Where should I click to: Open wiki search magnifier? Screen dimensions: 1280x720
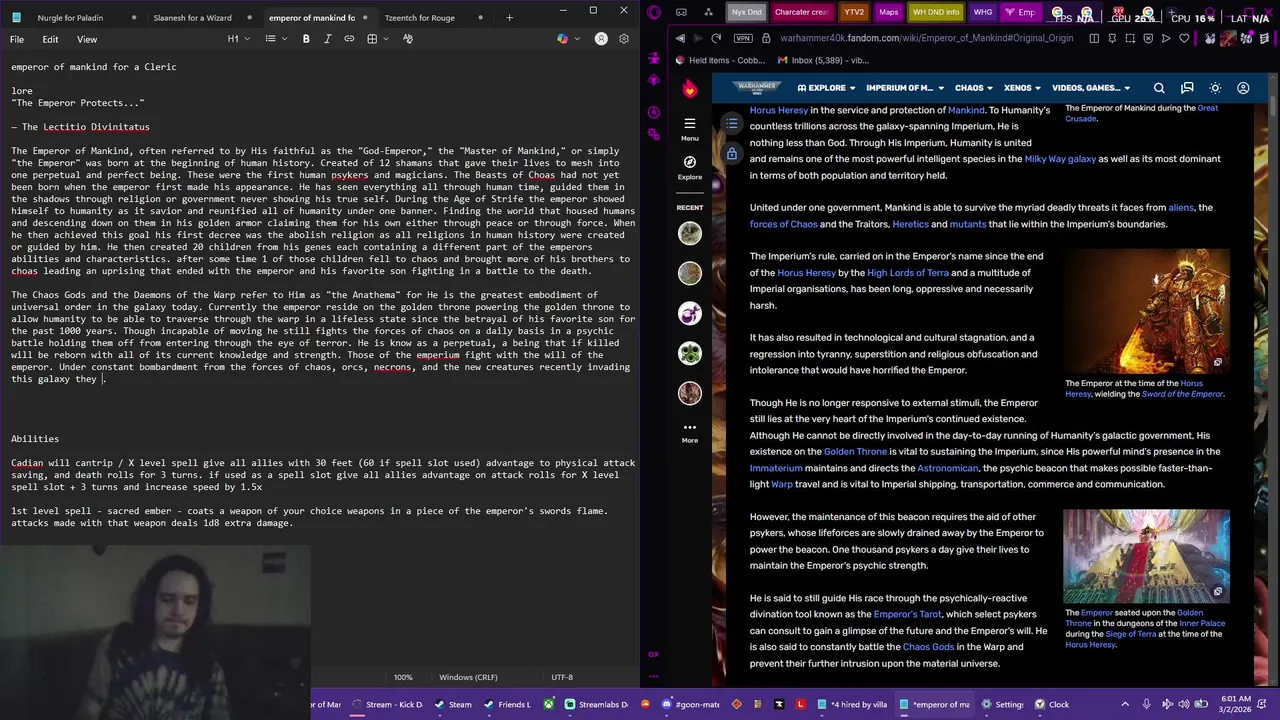1159,88
